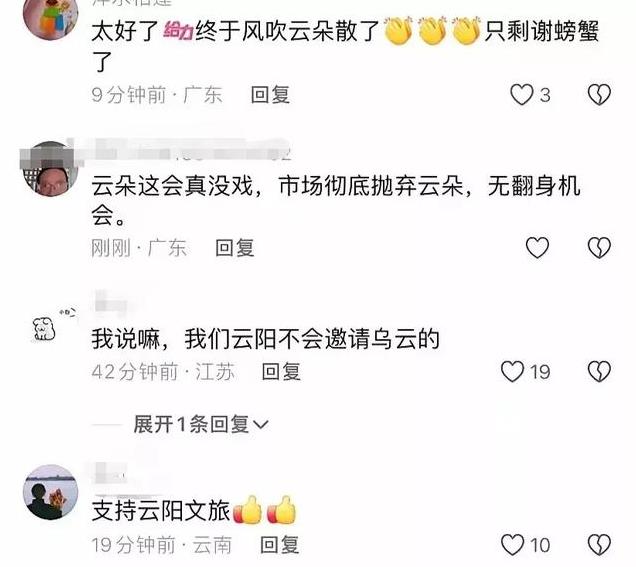Open the cartoon puppy avatar profile

tap(50, 324)
